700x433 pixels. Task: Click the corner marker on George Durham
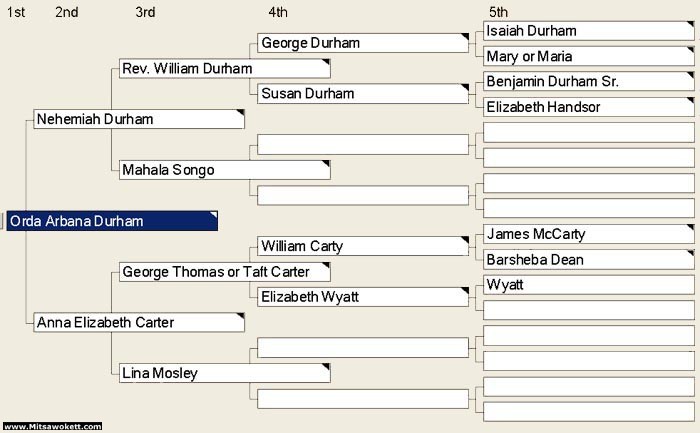pyautogui.click(x=465, y=36)
